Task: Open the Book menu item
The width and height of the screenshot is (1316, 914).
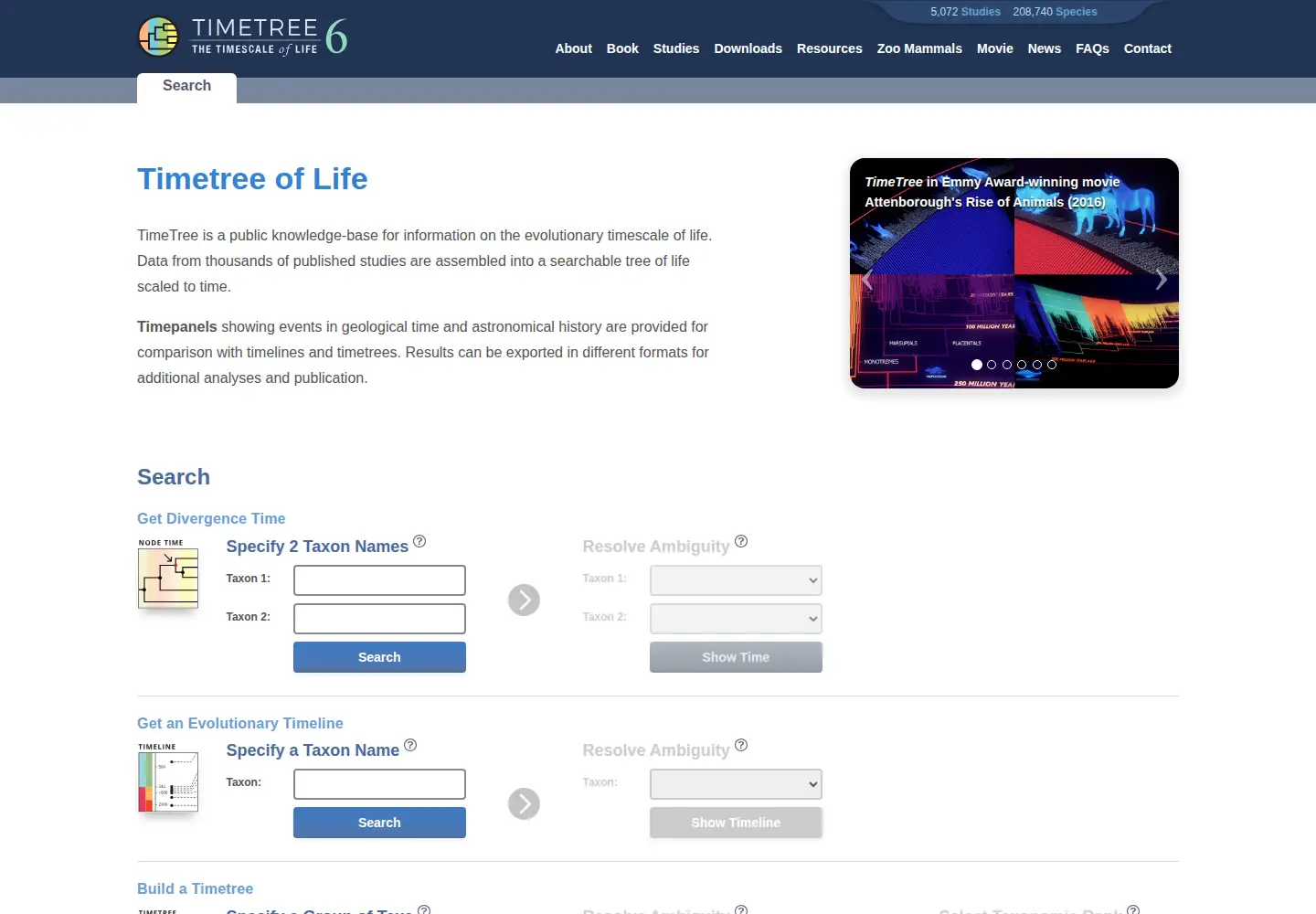Action: 622,48
